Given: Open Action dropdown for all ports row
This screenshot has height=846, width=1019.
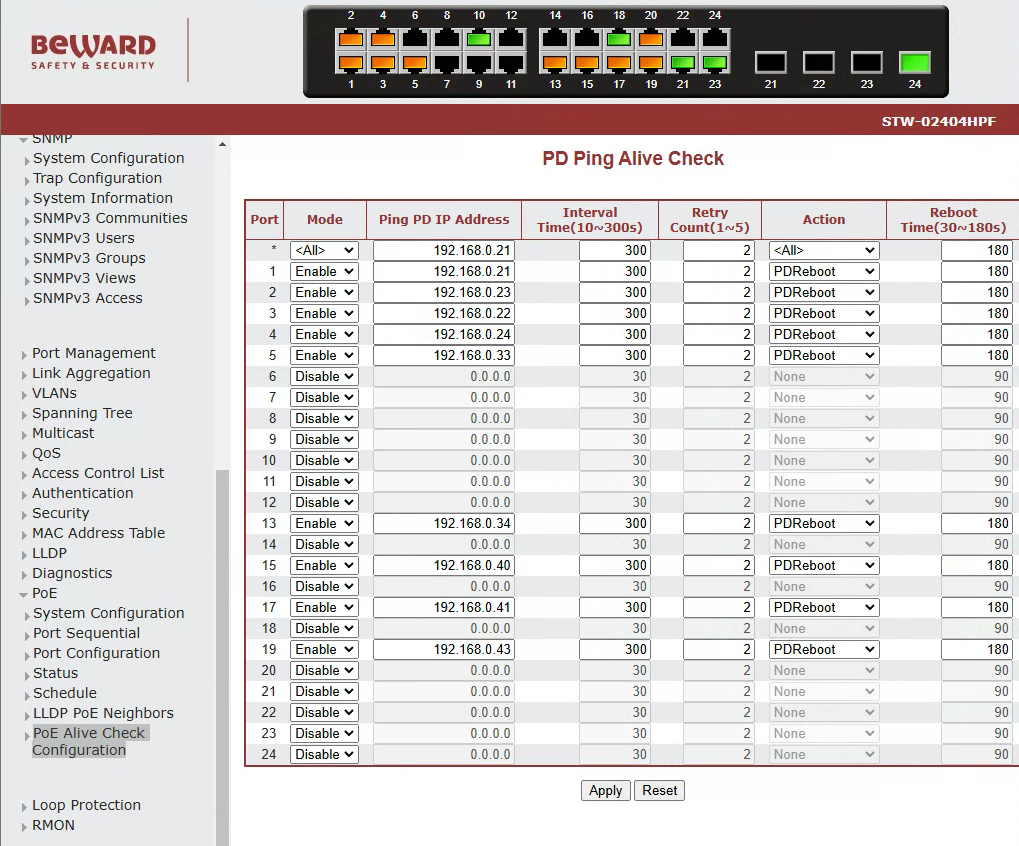Looking at the screenshot, I should pos(823,250).
